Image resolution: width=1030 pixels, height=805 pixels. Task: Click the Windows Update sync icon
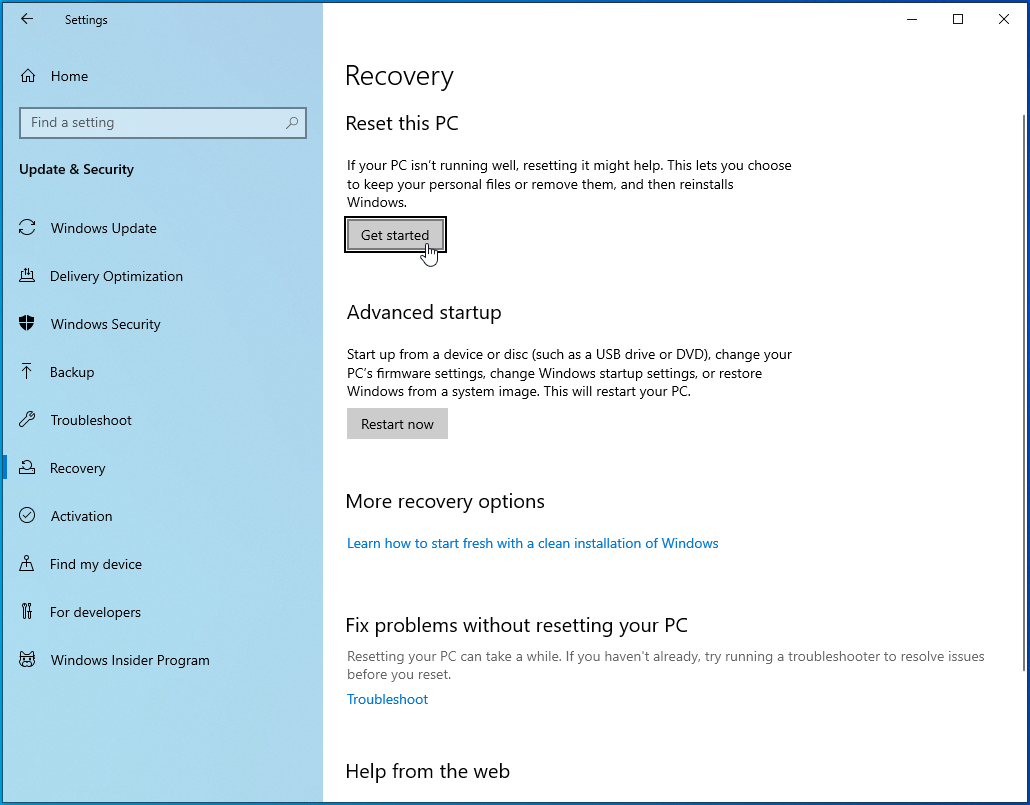[28, 228]
